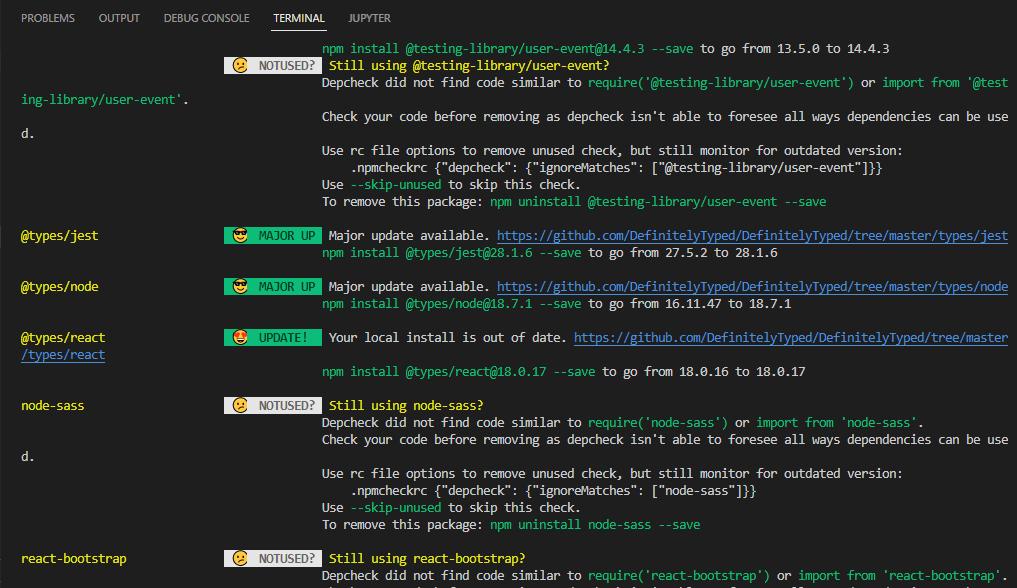1017x588 pixels.
Task: Click the npm uninstall node-sass --save command
Action: (x=595, y=525)
